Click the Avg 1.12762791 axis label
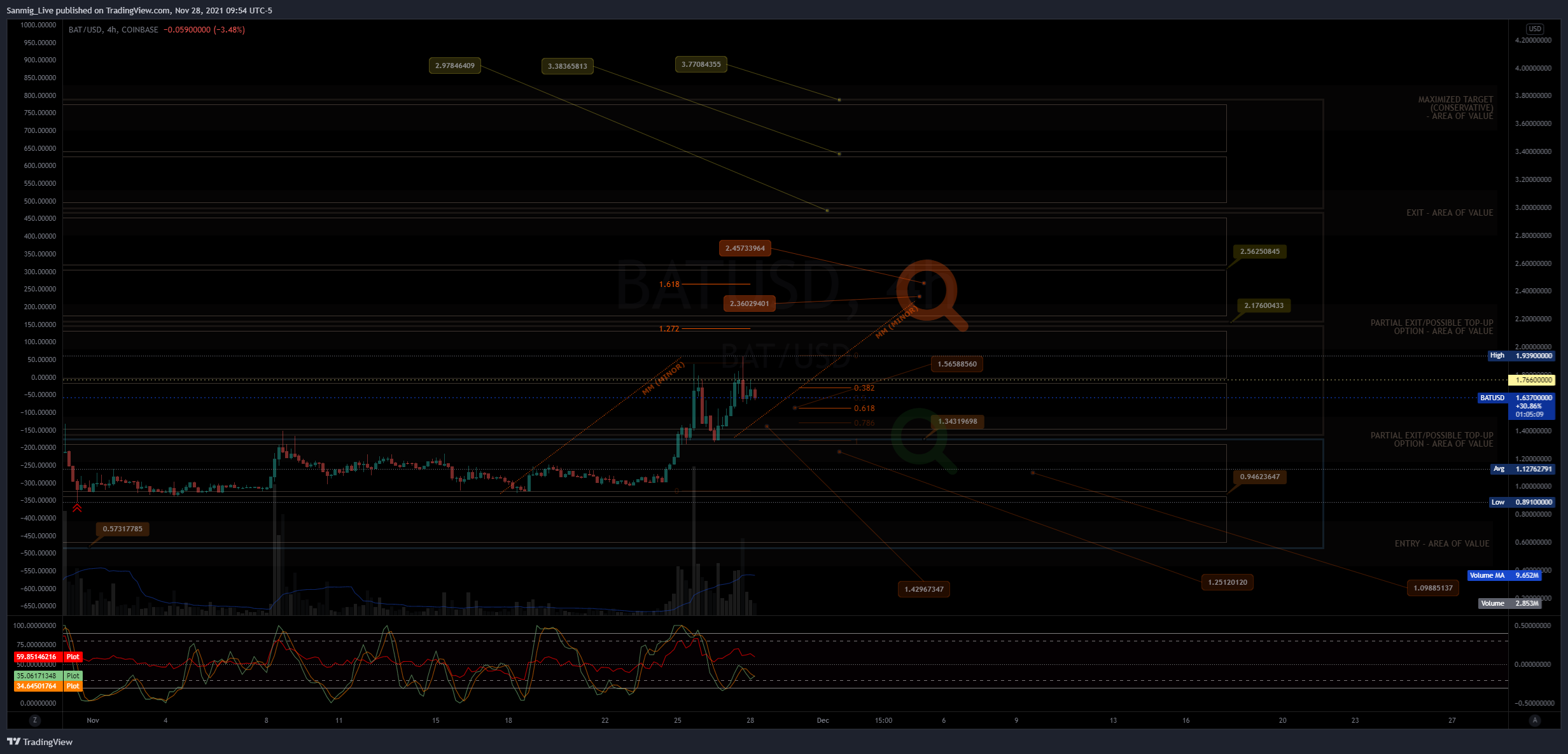 [x=1523, y=469]
